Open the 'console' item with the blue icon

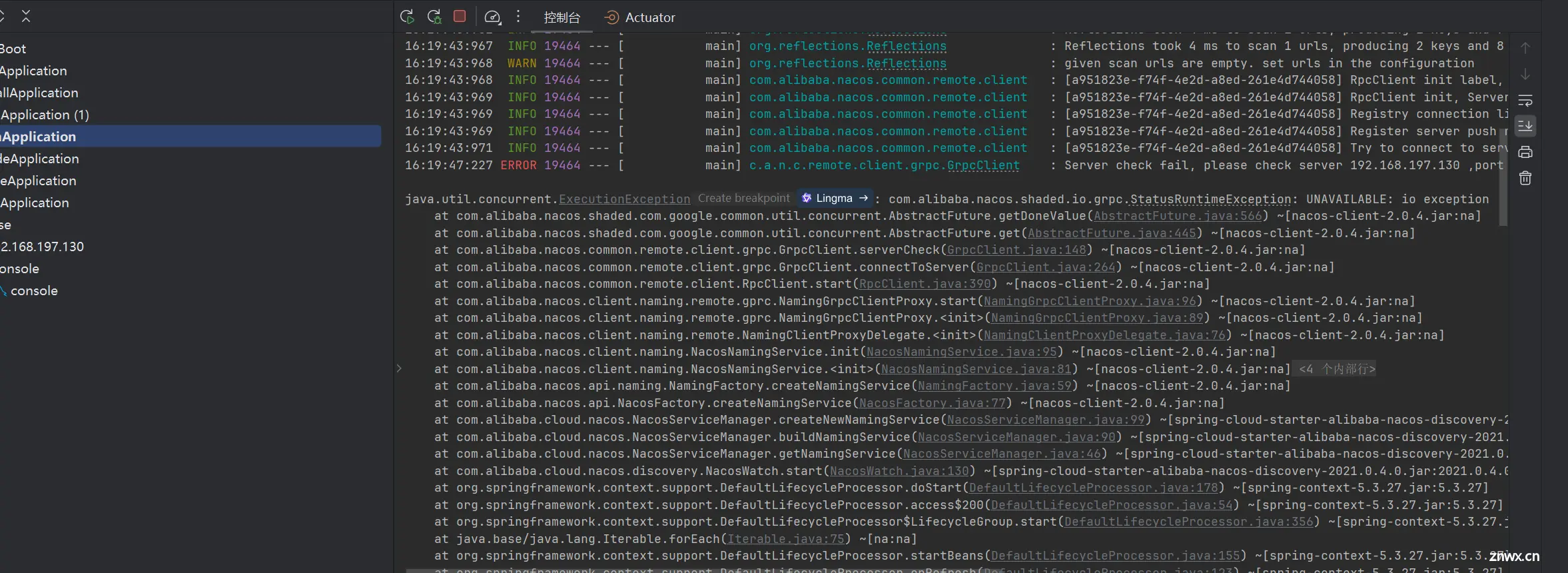coord(34,290)
